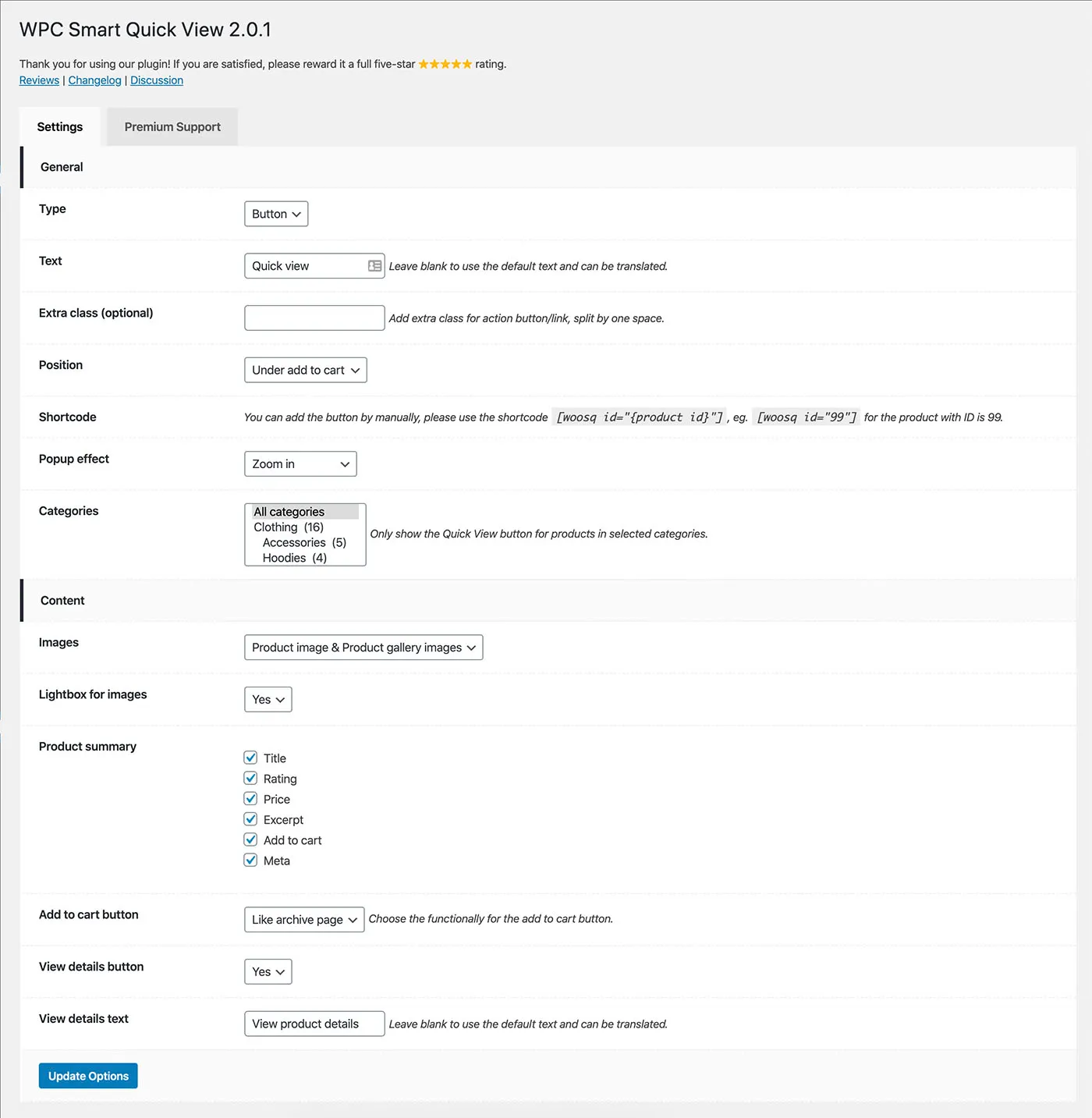Screen dimensions: 1092x1118
Task: Focus the Extra class input field
Action: tap(314, 318)
